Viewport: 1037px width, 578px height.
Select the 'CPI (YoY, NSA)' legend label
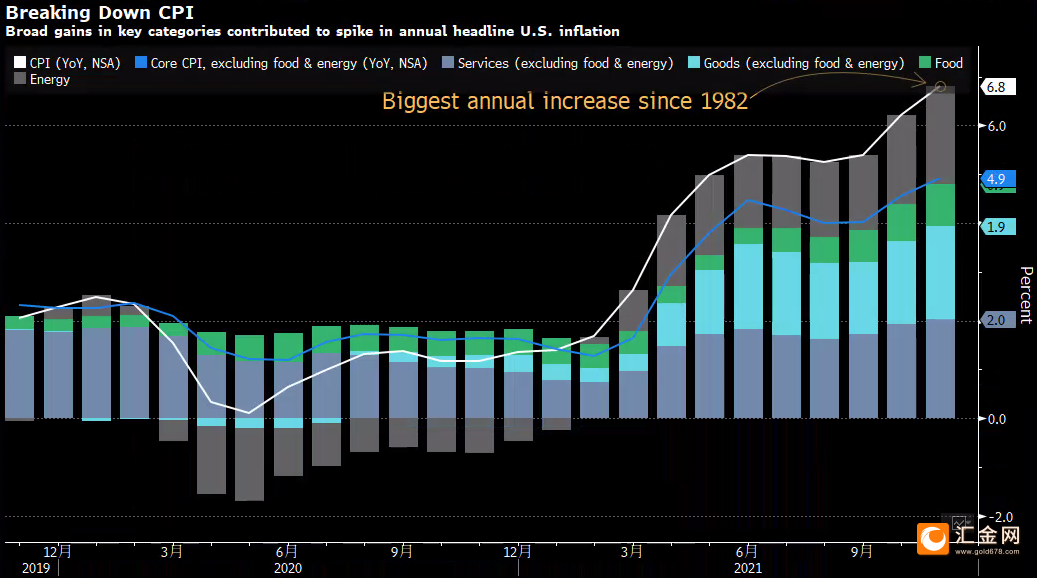[75, 63]
